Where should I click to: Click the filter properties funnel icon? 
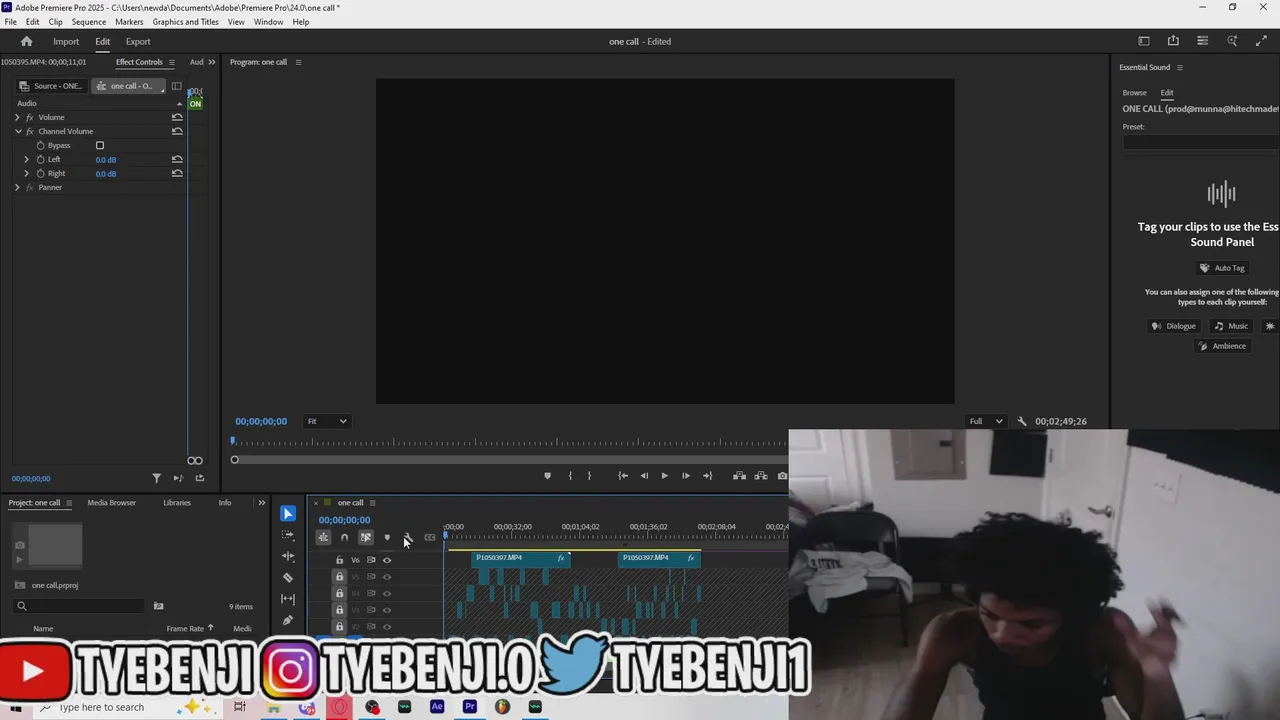pos(156,478)
